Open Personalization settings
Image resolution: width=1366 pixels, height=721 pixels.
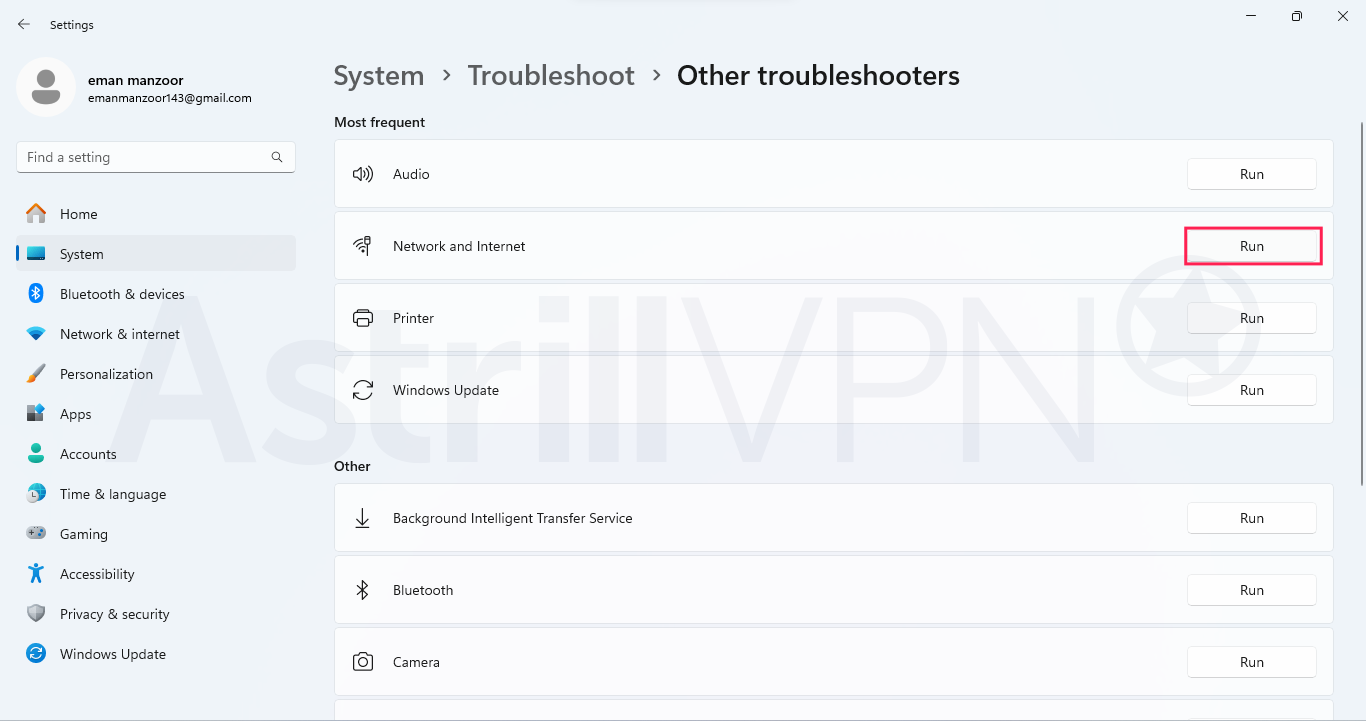point(156,374)
